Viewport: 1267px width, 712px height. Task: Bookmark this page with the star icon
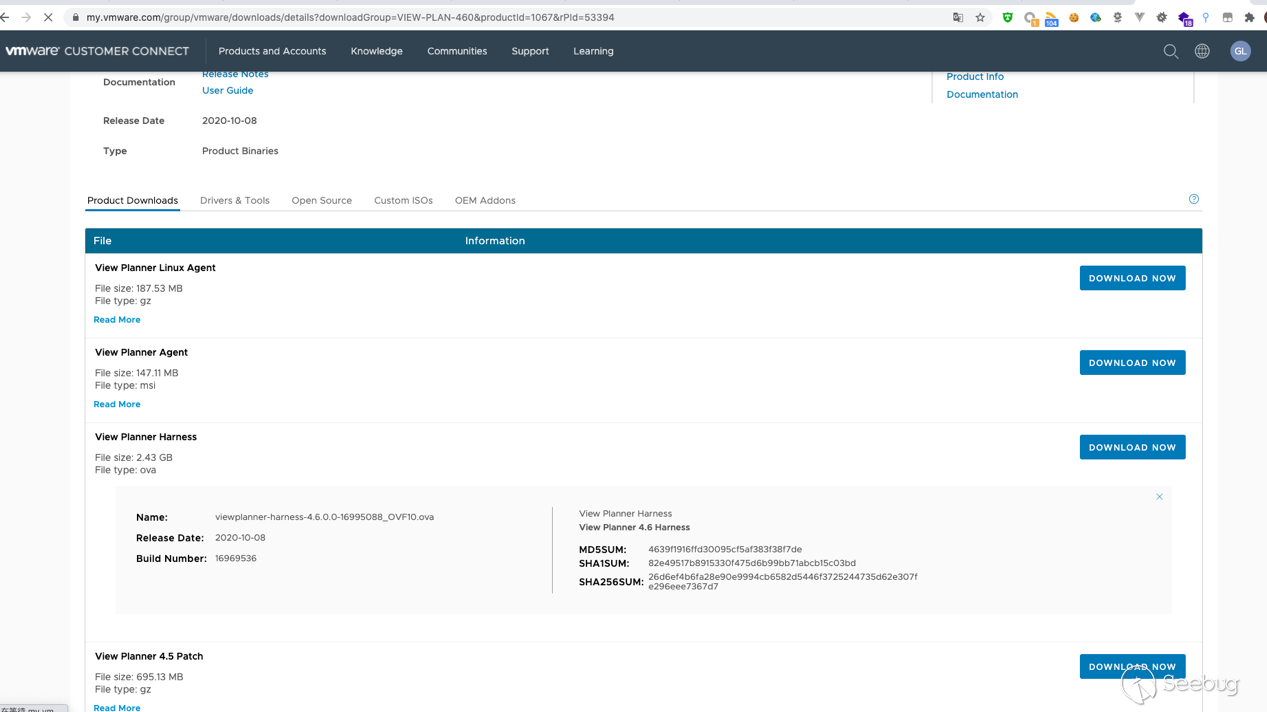pos(980,17)
